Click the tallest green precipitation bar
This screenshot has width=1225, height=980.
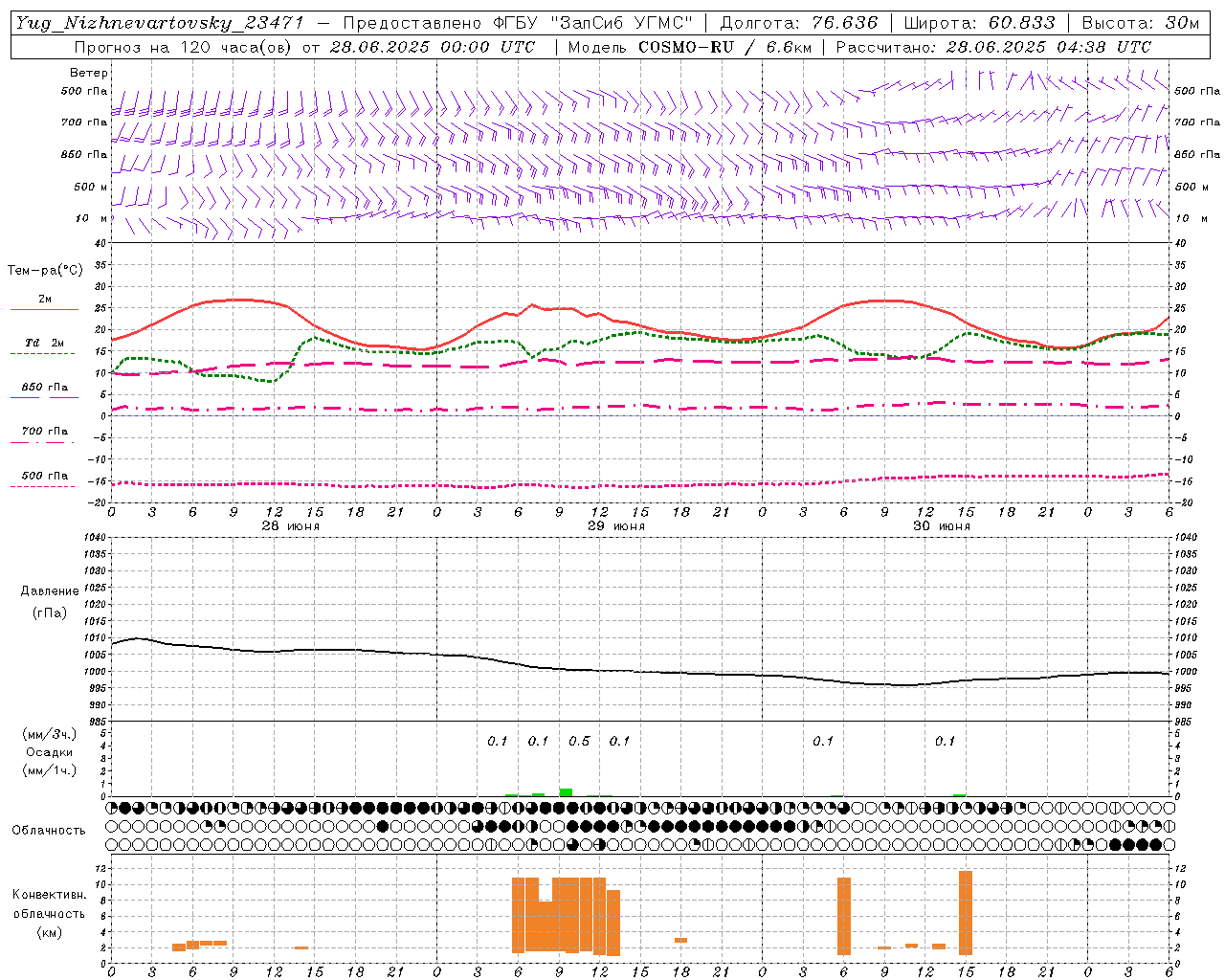point(566,792)
